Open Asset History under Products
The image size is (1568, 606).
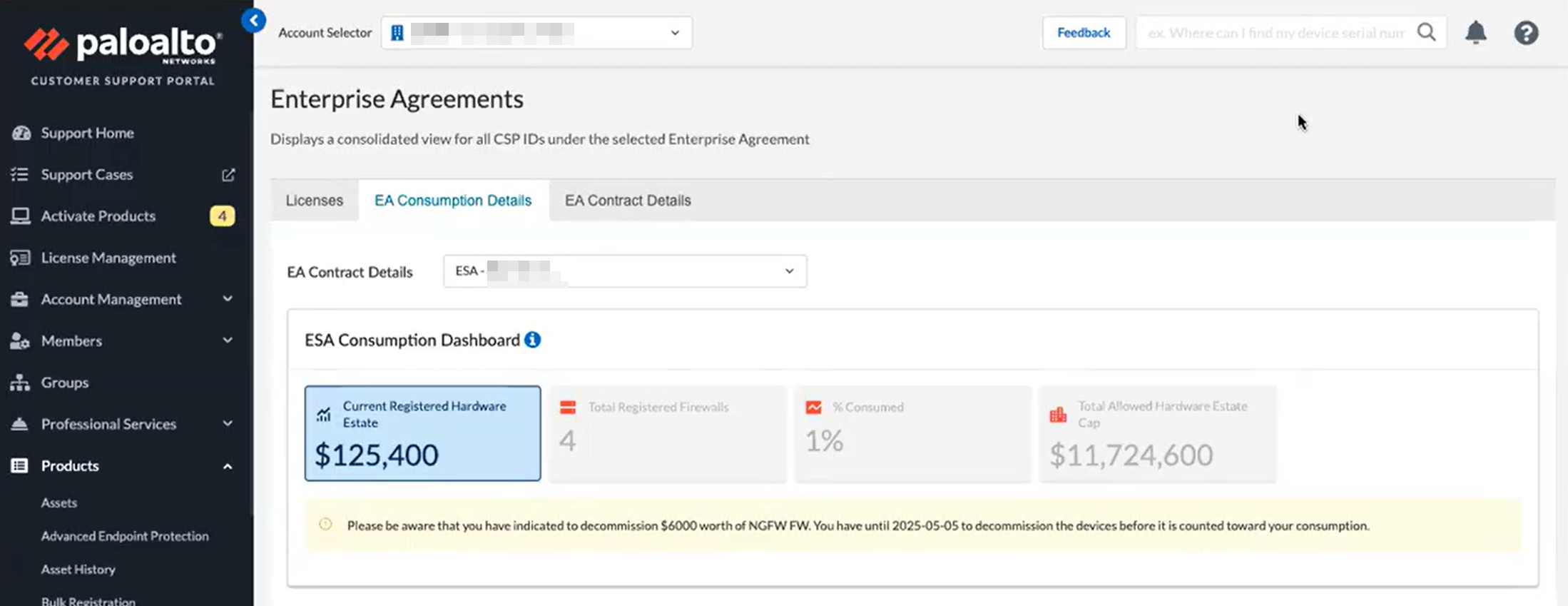pos(78,570)
